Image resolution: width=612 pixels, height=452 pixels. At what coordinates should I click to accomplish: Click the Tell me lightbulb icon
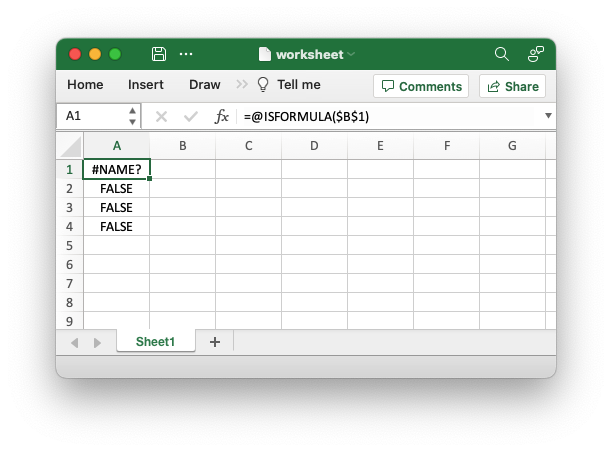(264, 85)
